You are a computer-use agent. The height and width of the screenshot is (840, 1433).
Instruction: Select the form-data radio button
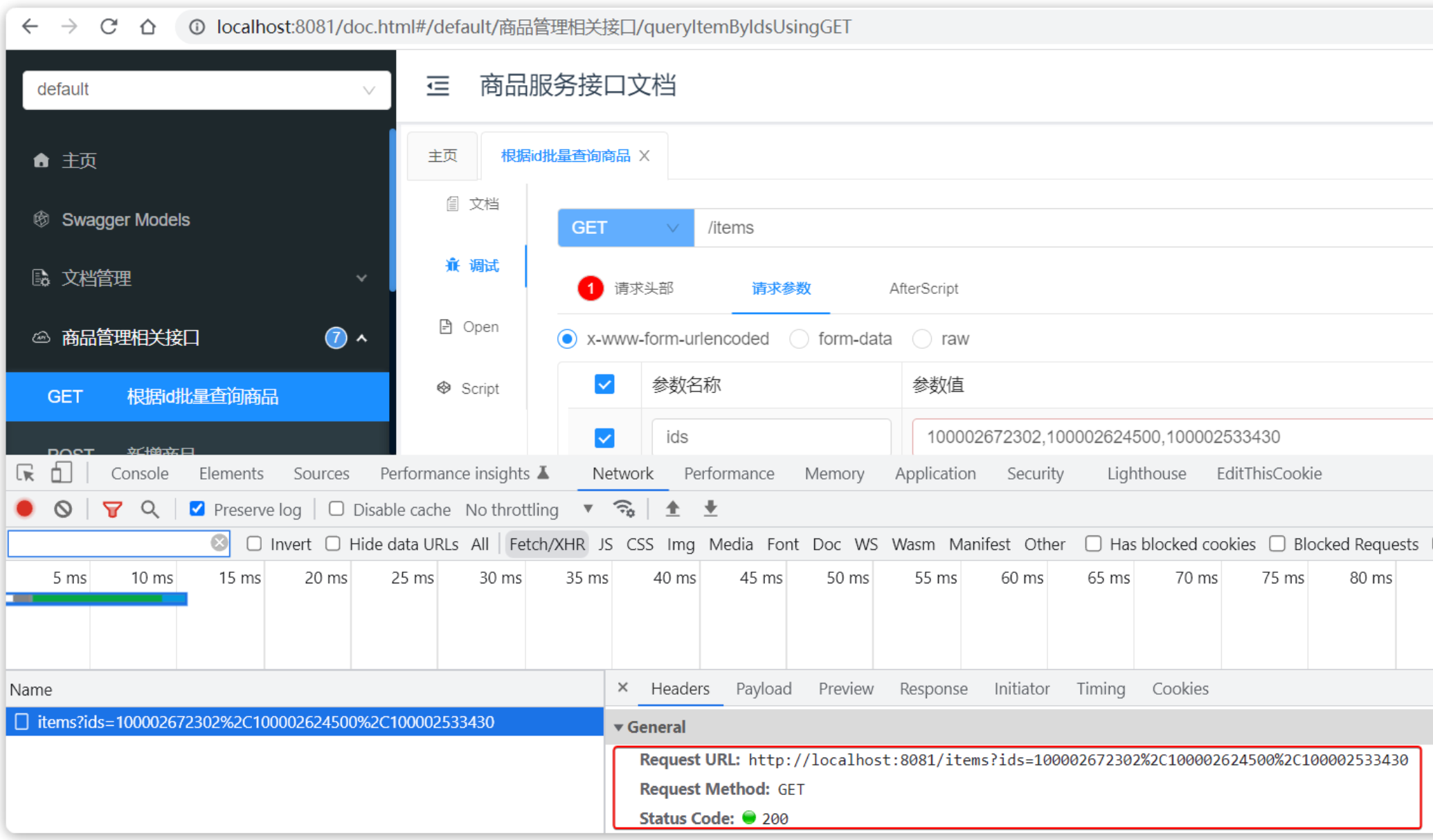[x=799, y=339]
